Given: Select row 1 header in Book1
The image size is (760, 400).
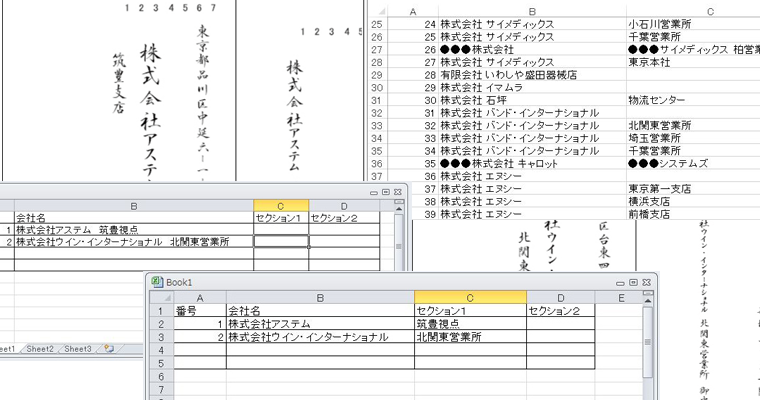Looking at the screenshot, I should click(x=161, y=311).
